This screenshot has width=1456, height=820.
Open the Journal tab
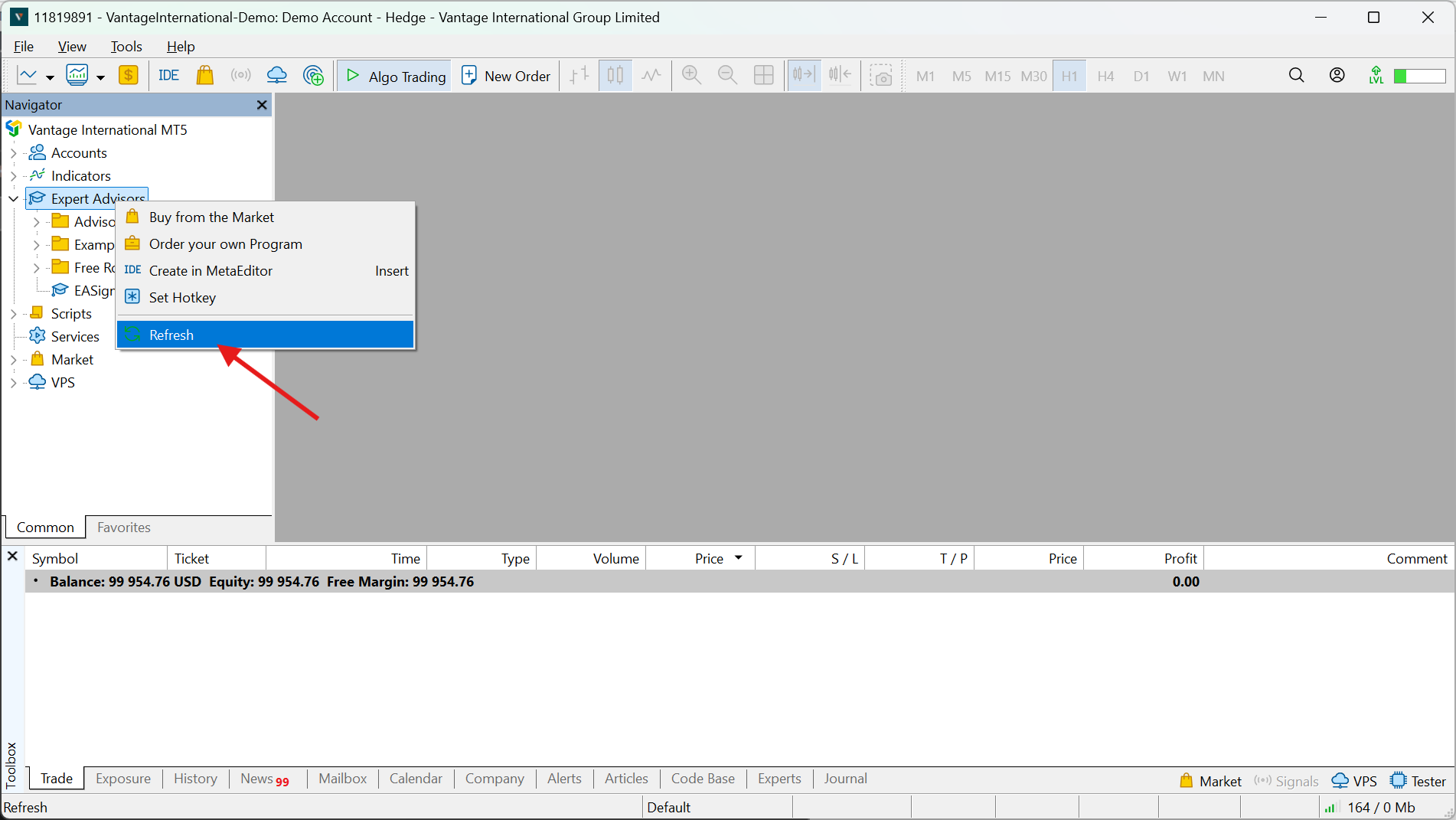coord(845,779)
